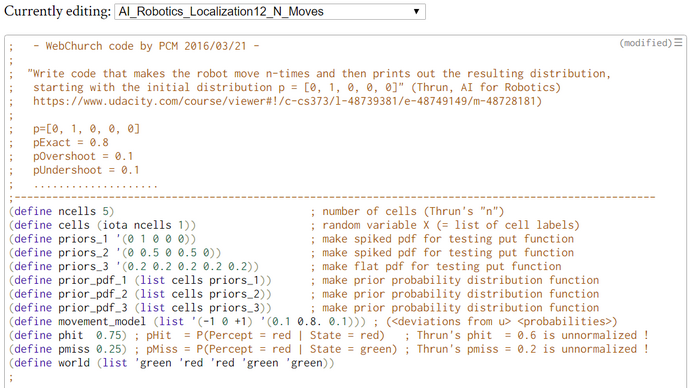Click the 'define movement_model' code line

click(187, 322)
